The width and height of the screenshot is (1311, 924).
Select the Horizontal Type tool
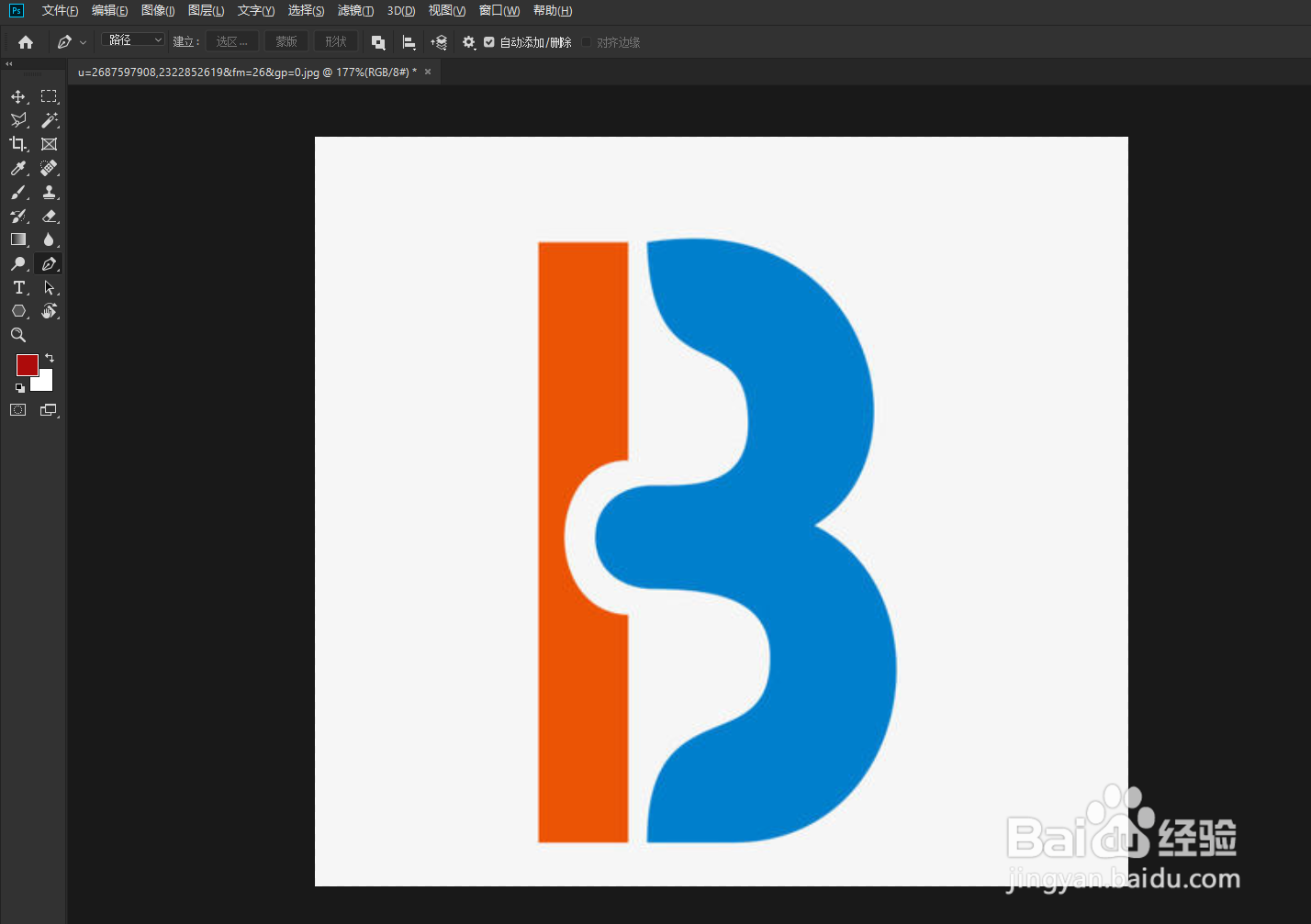click(18, 287)
